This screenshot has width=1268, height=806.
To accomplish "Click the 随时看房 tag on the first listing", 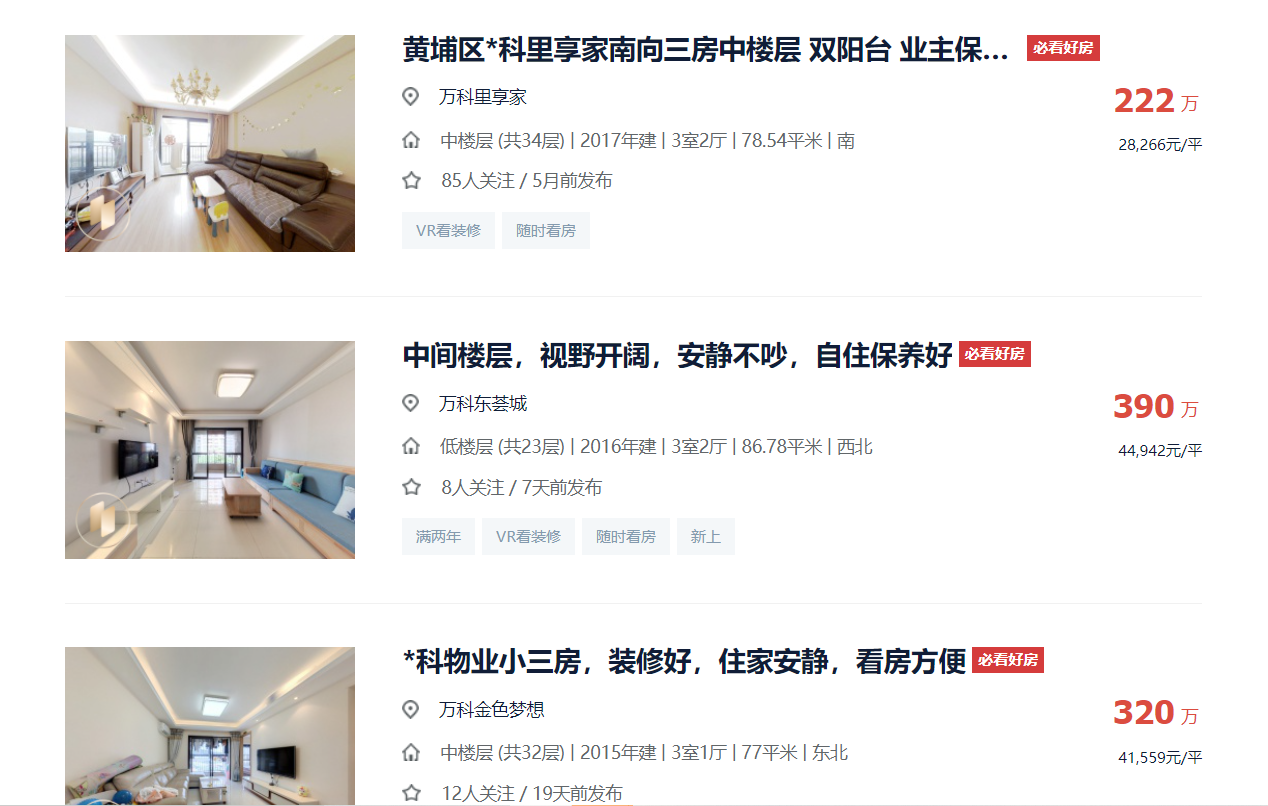I will 546,230.
